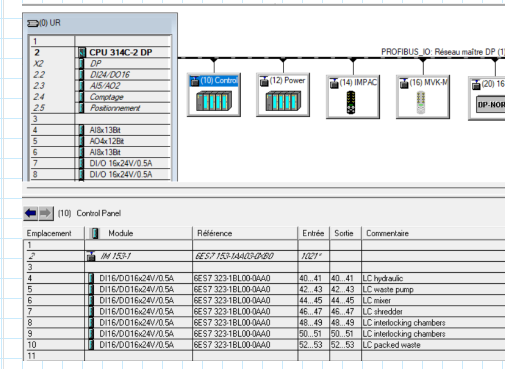Click the IM 153-1 module icon

tap(91, 256)
